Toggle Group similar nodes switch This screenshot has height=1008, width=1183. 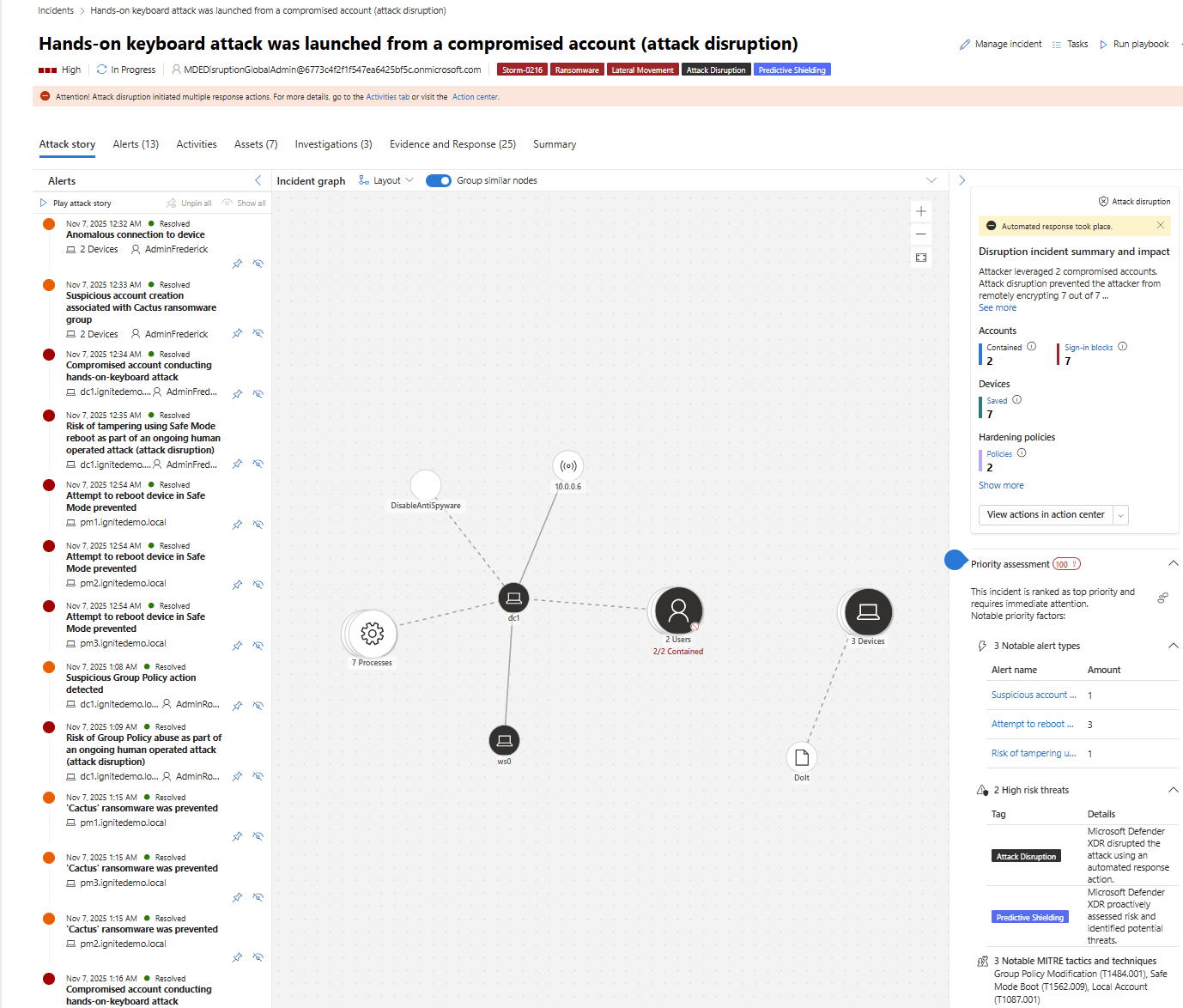point(439,180)
